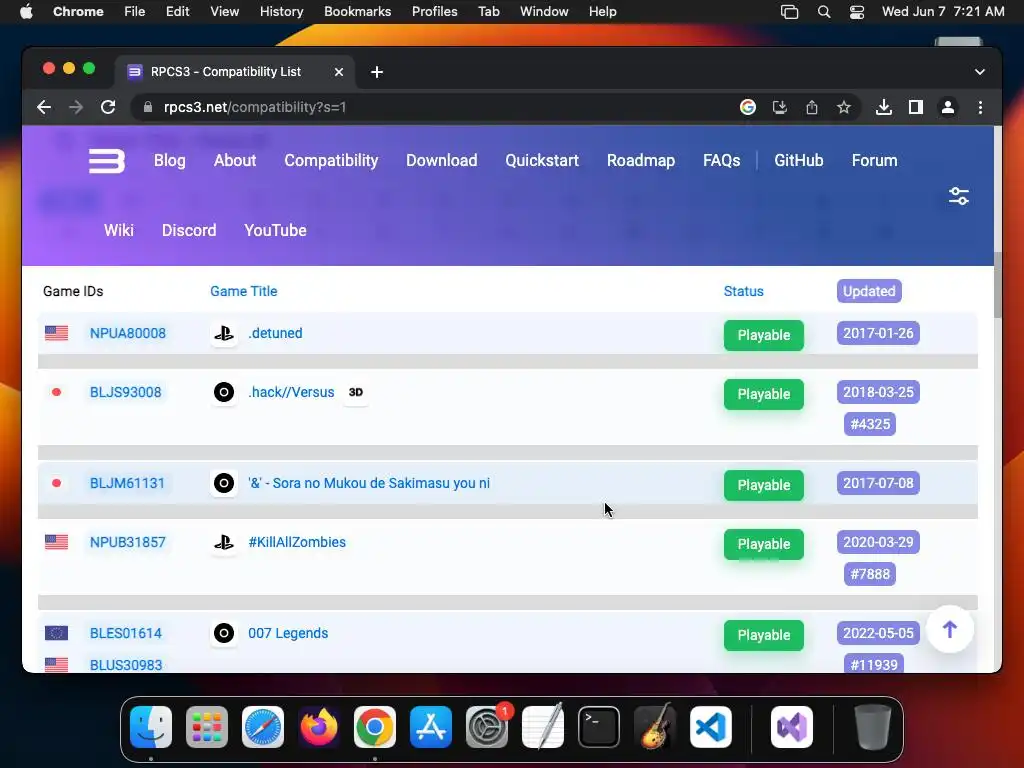Open the History menu in the menu bar
Screen dimensions: 1024x768
pos(281,12)
